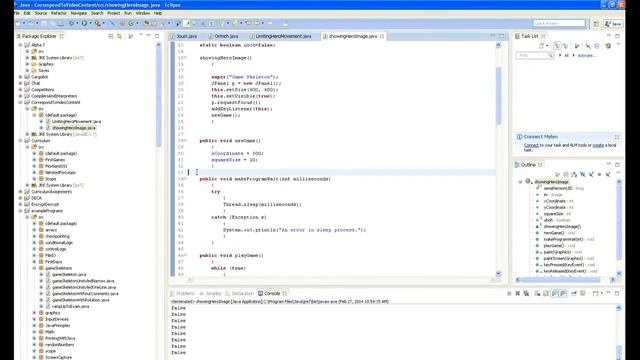Switch to the Problems tab
Image resolution: width=640 pixels, height=360 pixels.
pos(182,293)
